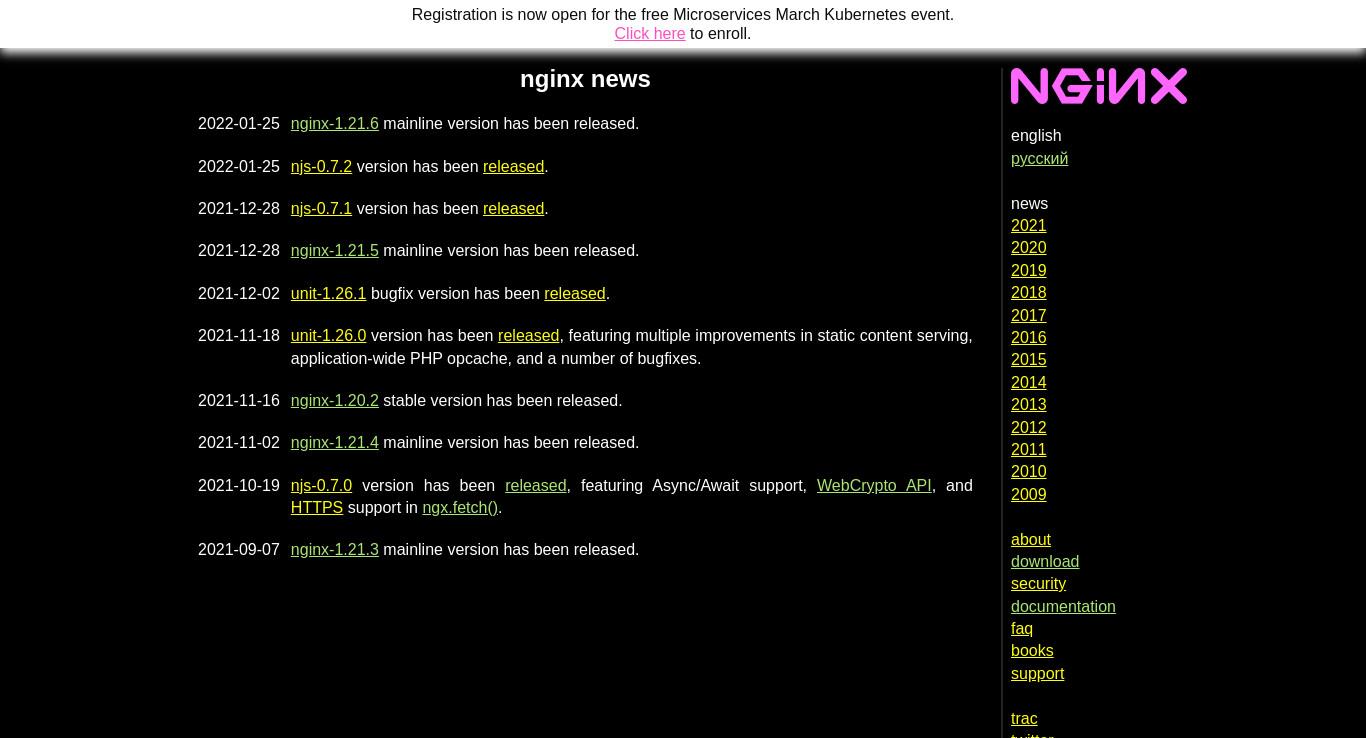Go to 2015 news archive
The height and width of the screenshot is (738, 1366).
(x=1029, y=359)
